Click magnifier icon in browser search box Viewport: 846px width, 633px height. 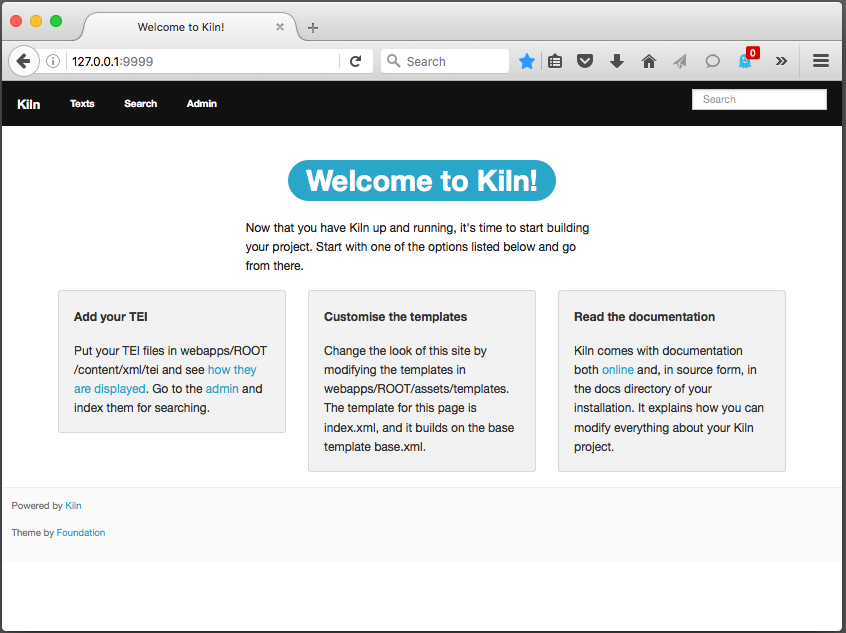pyautogui.click(x=394, y=61)
